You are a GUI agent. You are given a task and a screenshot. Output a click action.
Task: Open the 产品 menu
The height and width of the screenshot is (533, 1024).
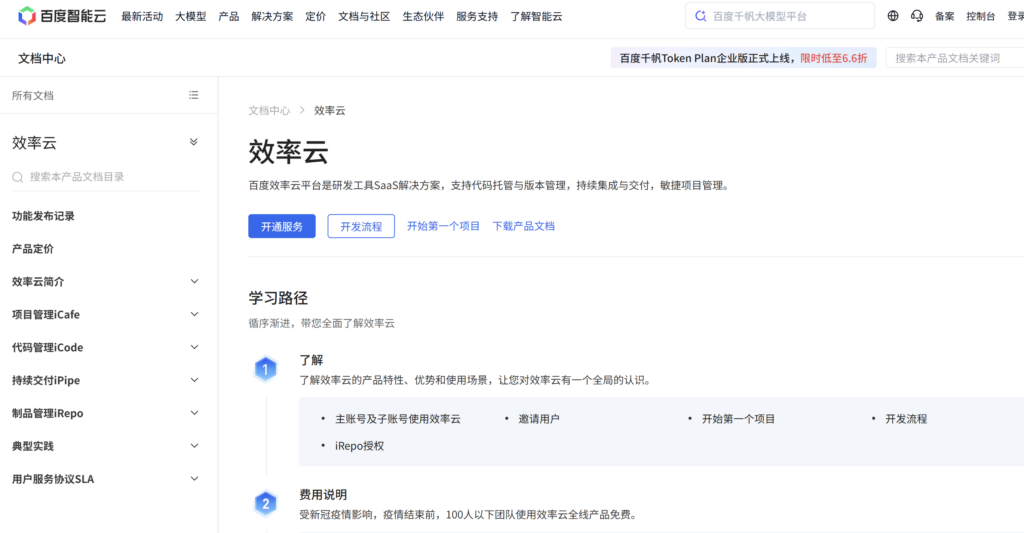pos(229,16)
